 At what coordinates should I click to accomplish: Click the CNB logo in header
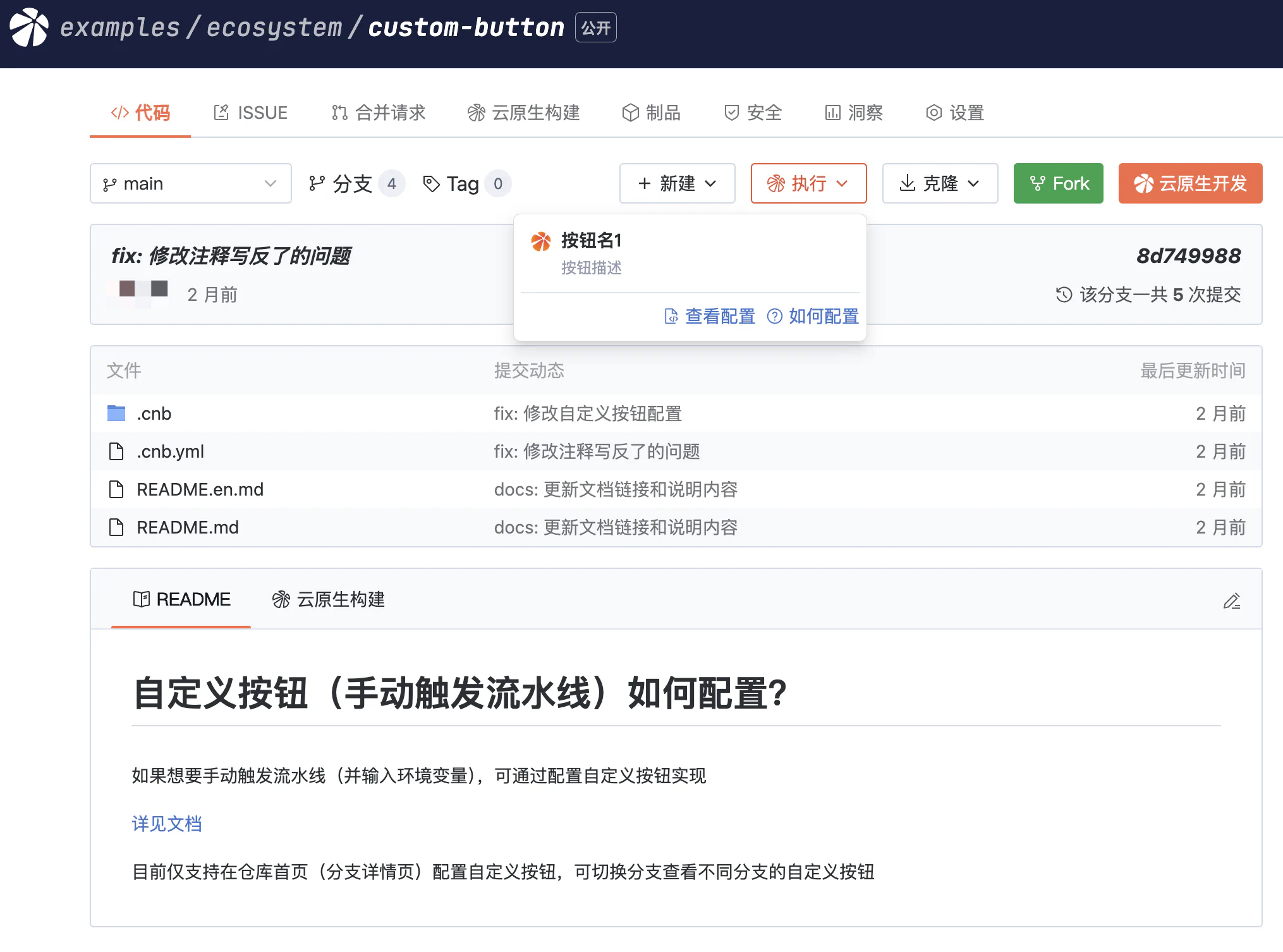coord(29,28)
